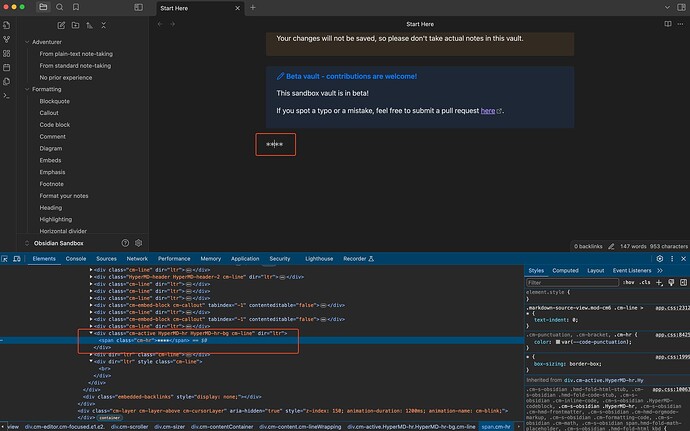Screen dimensions: 690x431
Task: Open the Horizontal divider note
Action: point(63,231)
